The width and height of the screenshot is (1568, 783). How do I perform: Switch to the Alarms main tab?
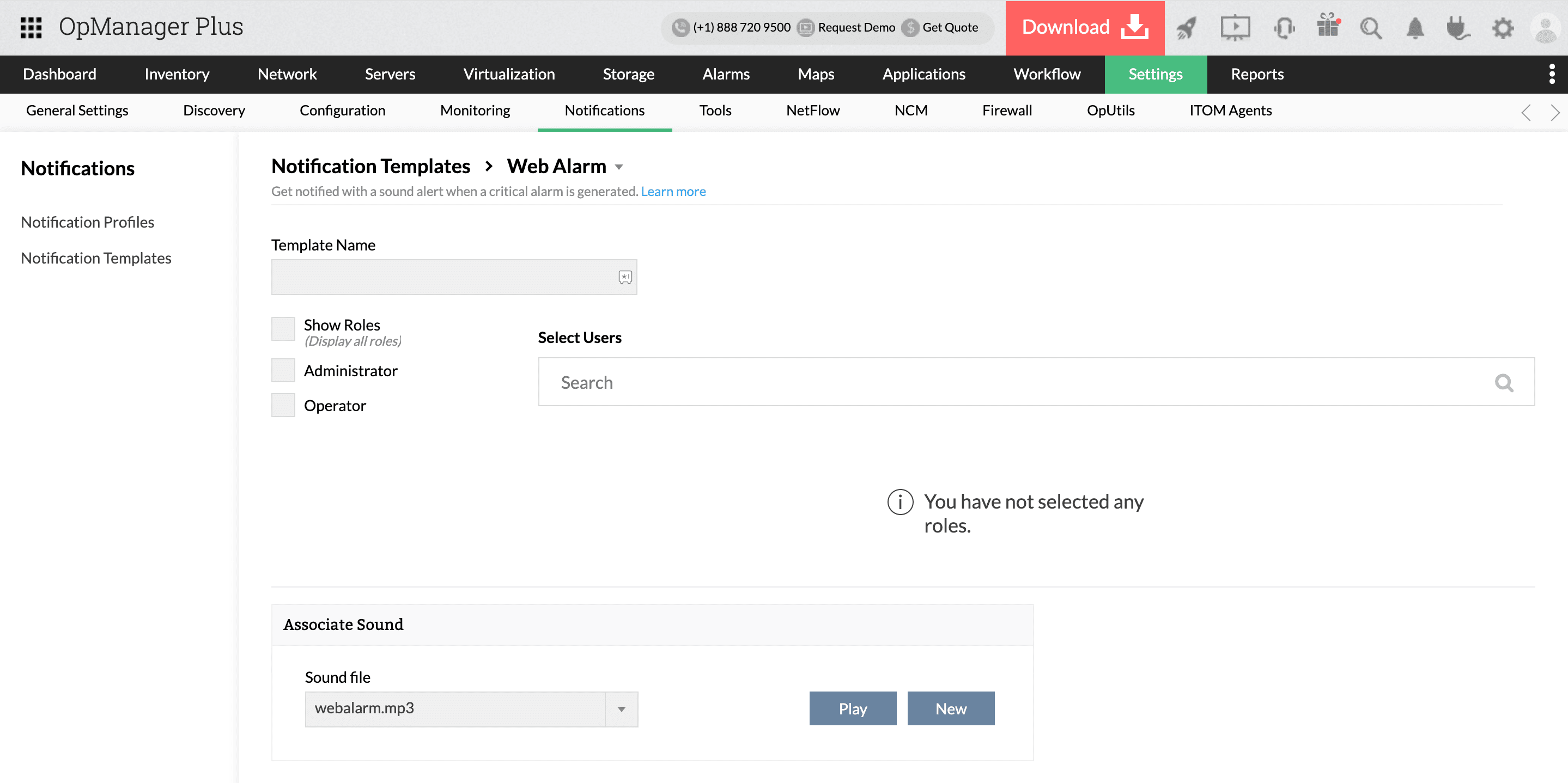[x=726, y=74]
